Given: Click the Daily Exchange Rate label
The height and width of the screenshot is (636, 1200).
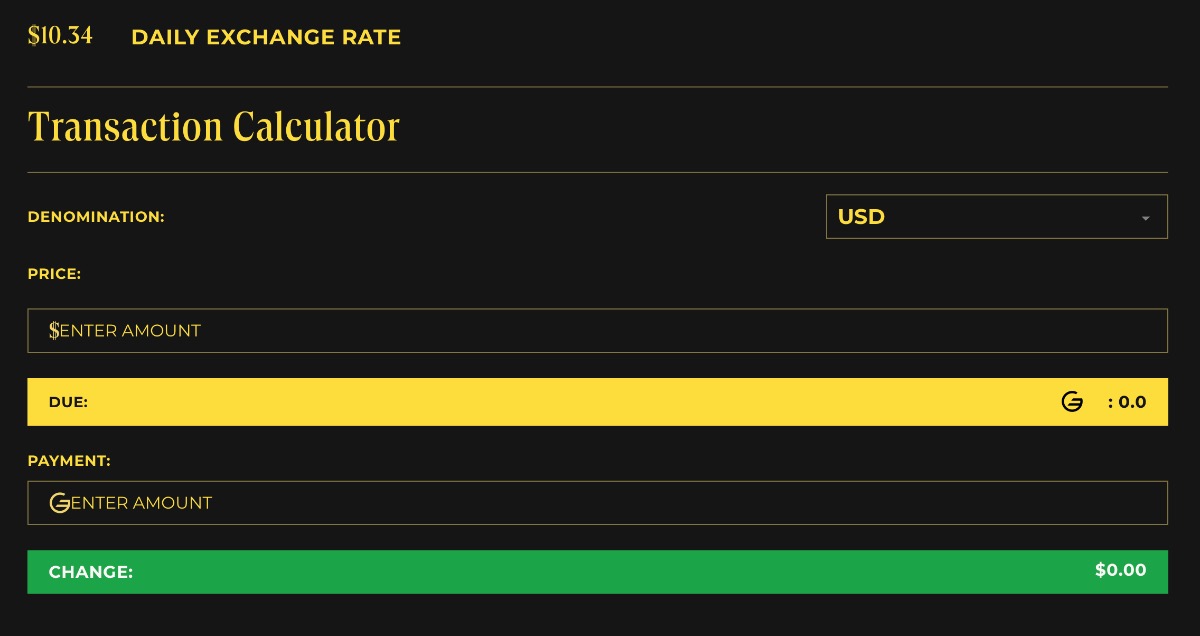Looking at the screenshot, I should [x=266, y=38].
